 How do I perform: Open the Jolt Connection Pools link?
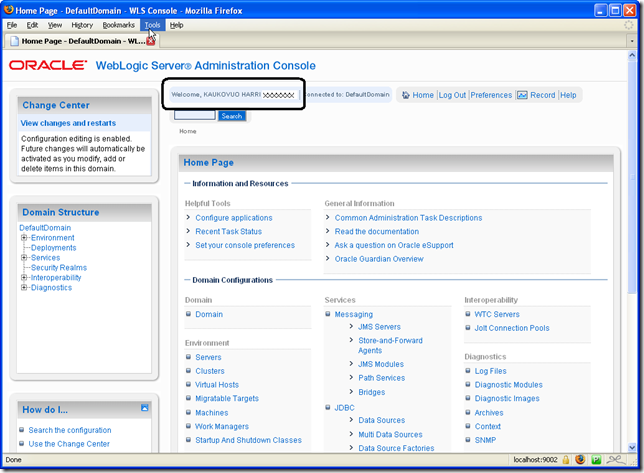pos(512,328)
